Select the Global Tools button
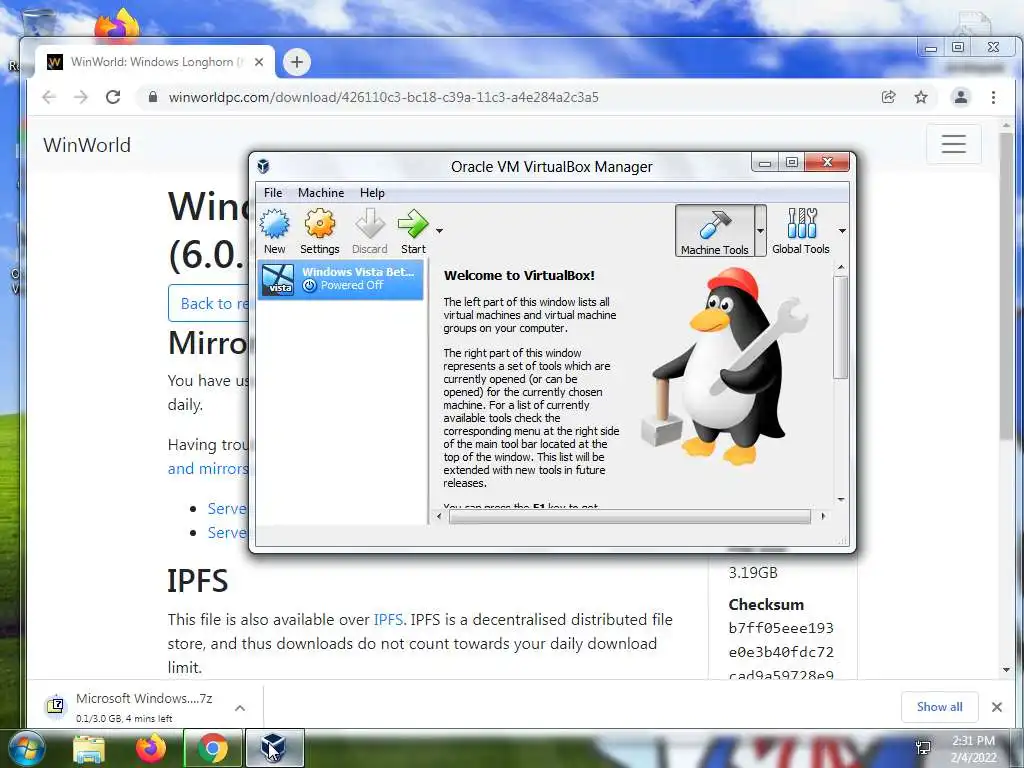 point(801,231)
